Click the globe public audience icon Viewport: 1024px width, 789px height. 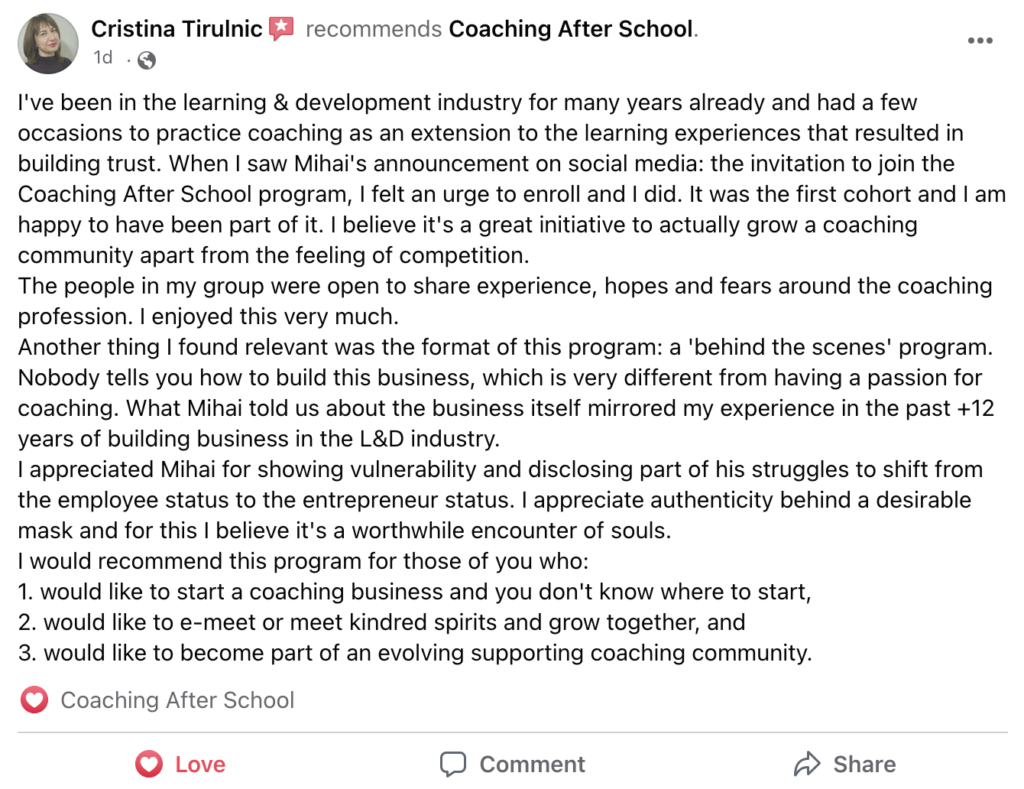coord(147,60)
